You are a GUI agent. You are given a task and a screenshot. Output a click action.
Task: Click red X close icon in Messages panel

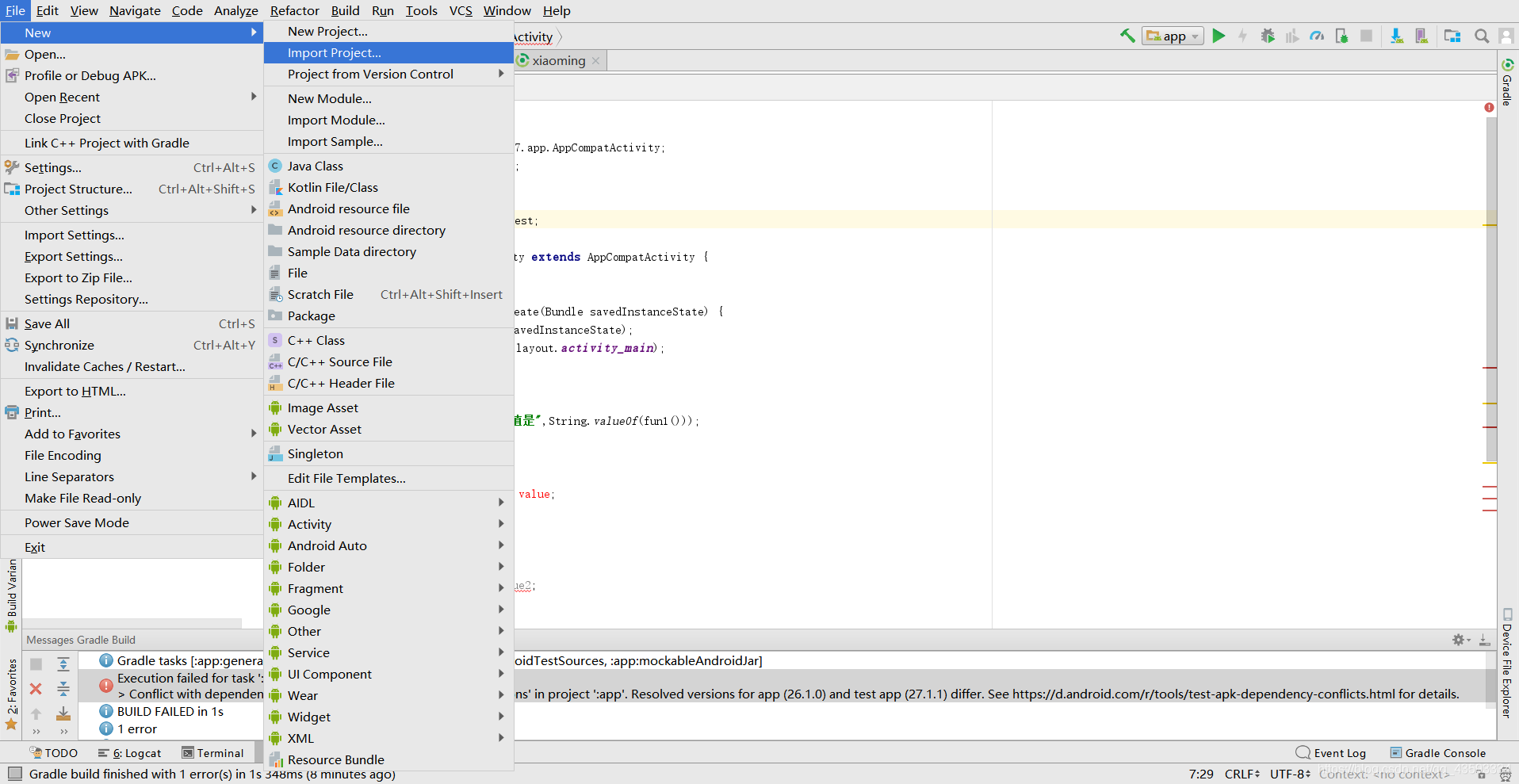point(36,689)
